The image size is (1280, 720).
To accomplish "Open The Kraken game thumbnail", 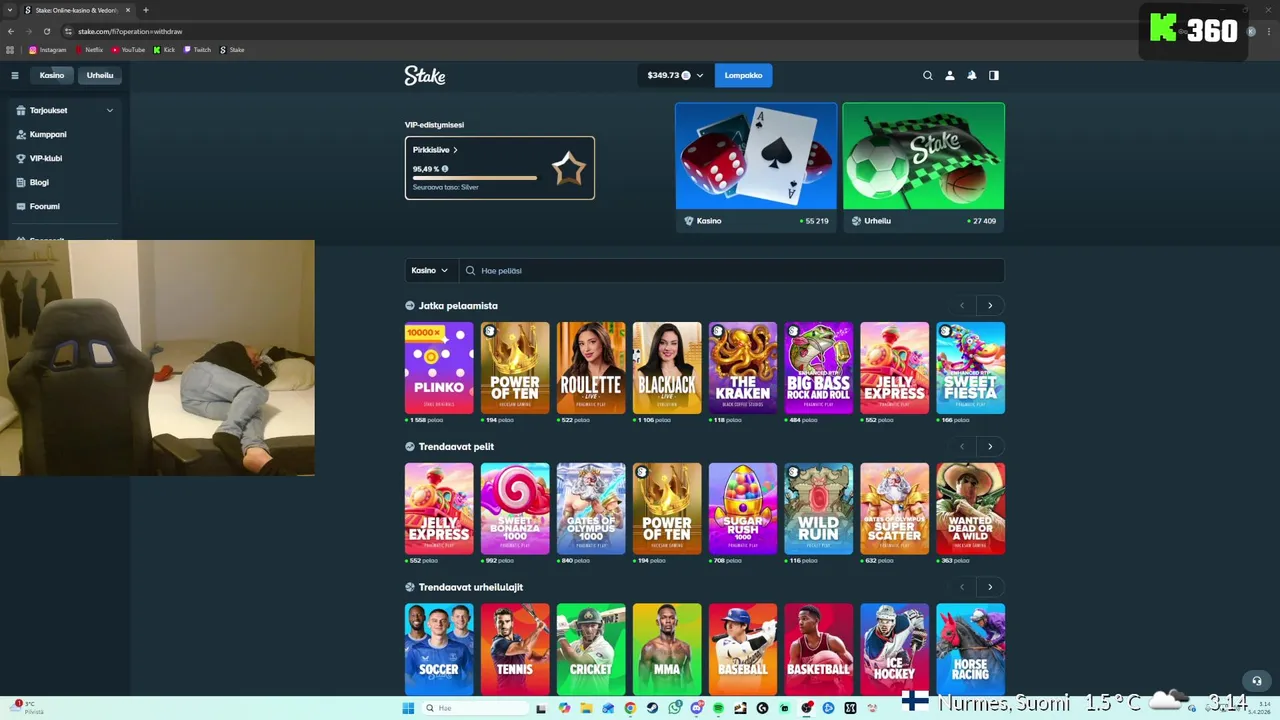I will (743, 367).
